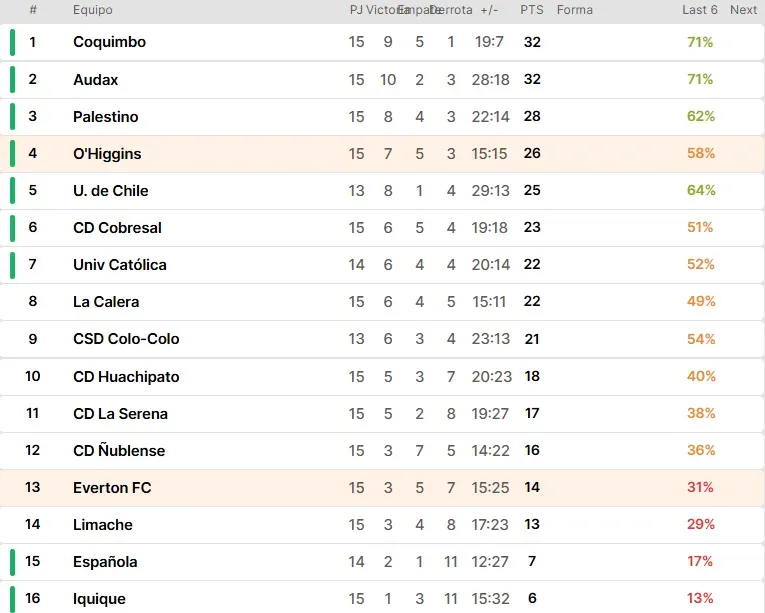Click the Equipo column header
The height and width of the screenshot is (613, 765).
click(93, 10)
